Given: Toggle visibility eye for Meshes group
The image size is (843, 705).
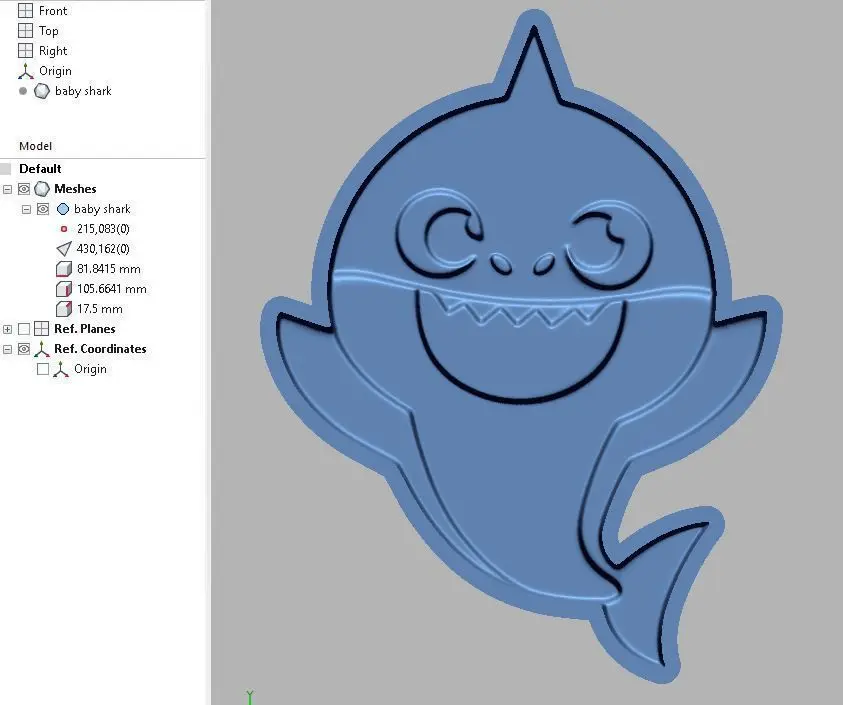Looking at the screenshot, I should pos(24,189).
